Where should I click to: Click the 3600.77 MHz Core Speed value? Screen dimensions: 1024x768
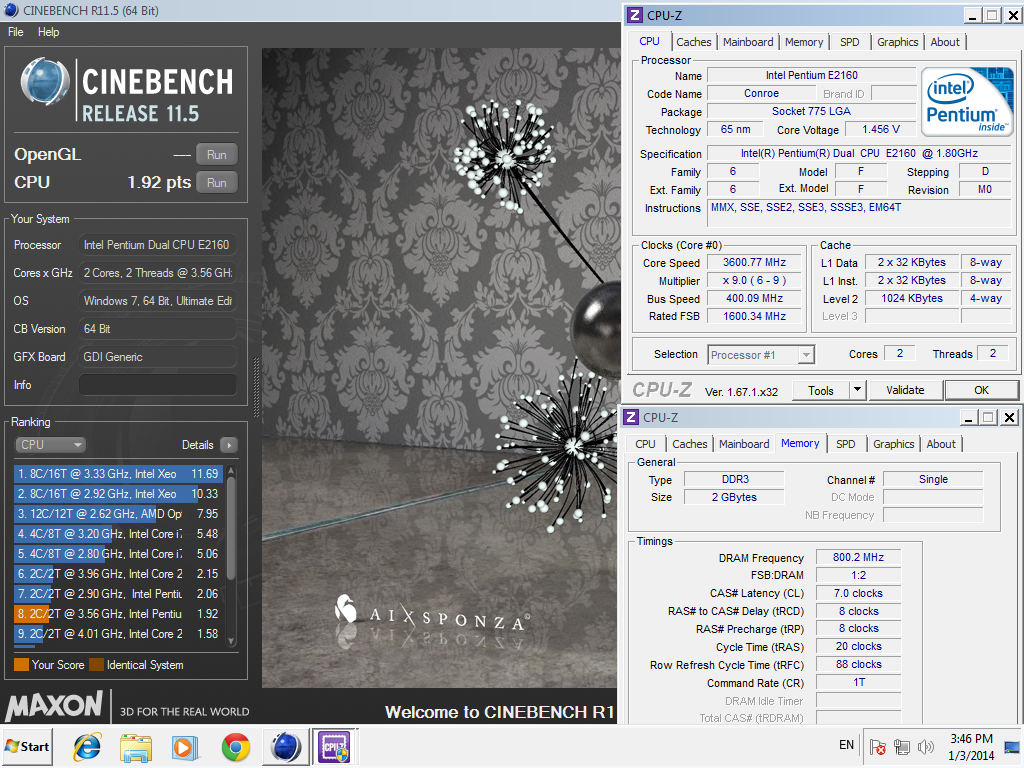tap(754, 263)
